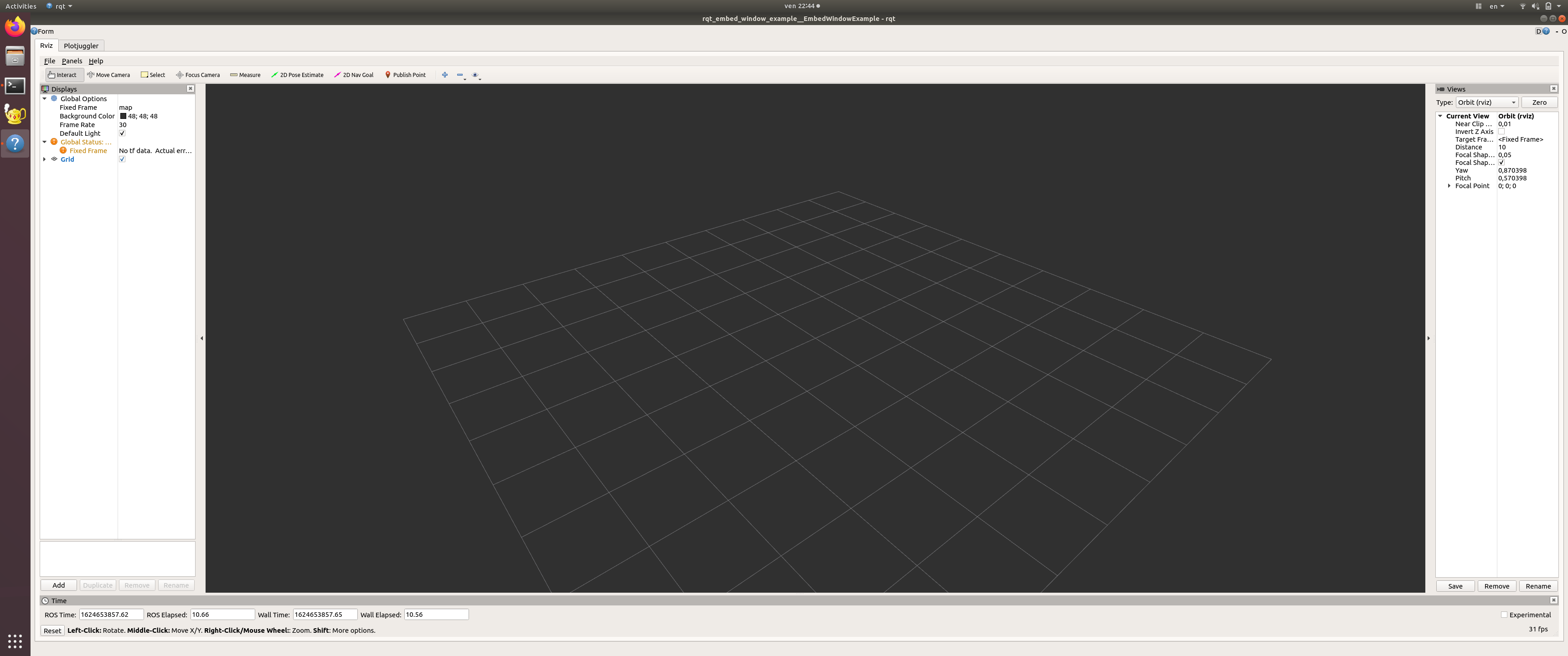Click the Reset time button
Image resolution: width=1568 pixels, height=656 pixels.
(x=50, y=630)
